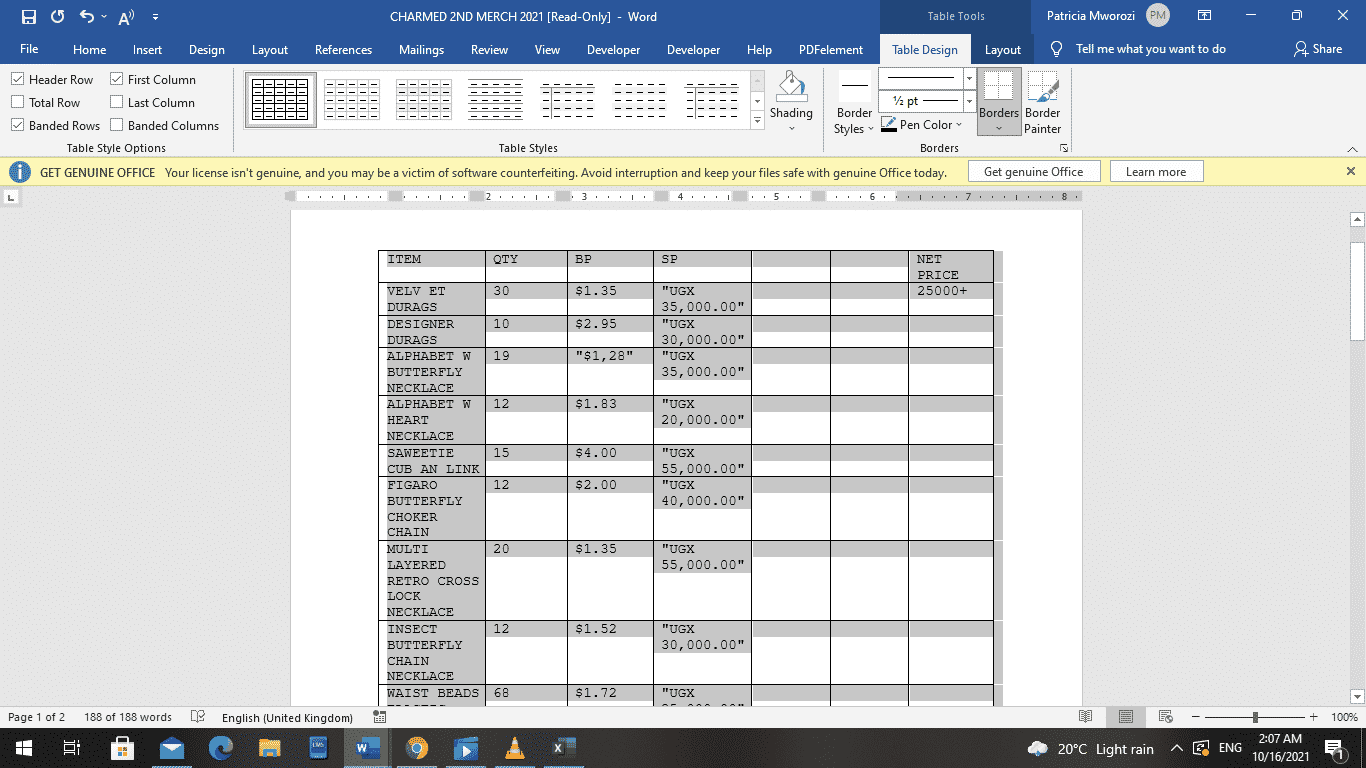This screenshot has width=1366, height=768.
Task: Open the line weight dropdown showing ½ pt
Action: tap(967, 102)
